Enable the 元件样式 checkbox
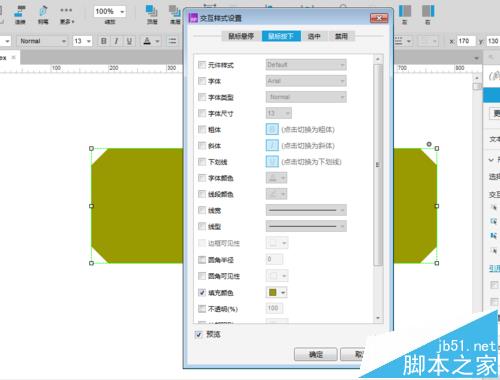 click(x=202, y=65)
